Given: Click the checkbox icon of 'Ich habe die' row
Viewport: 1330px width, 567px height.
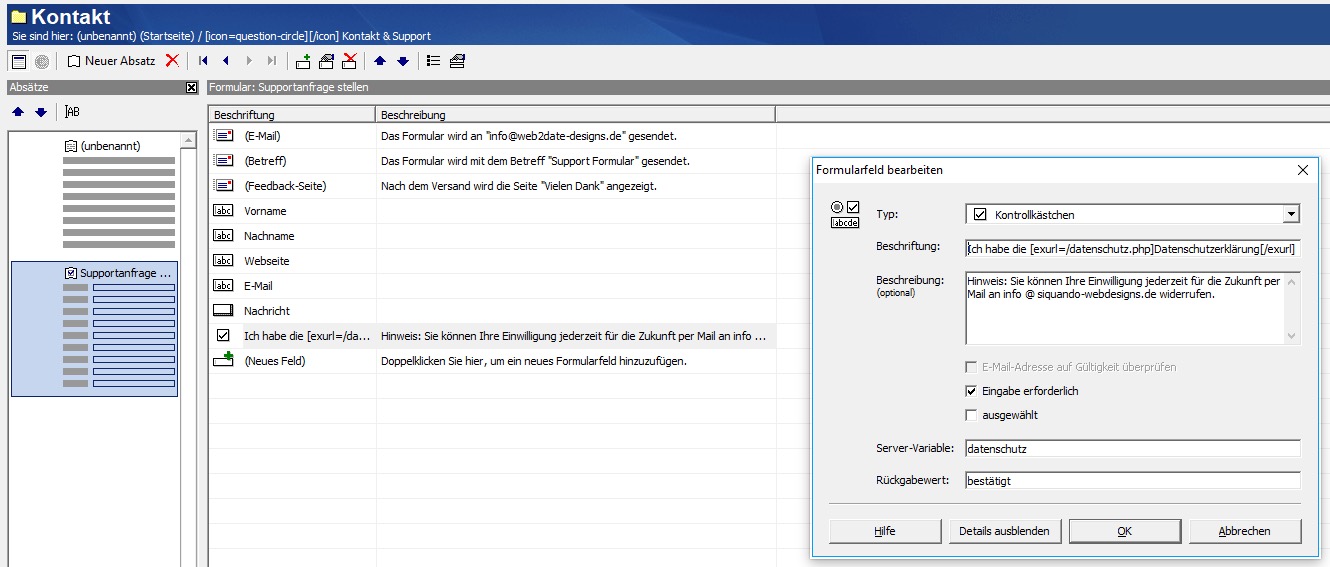Looking at the screenshot, I should pyautogui.click(x=224, y=336).
